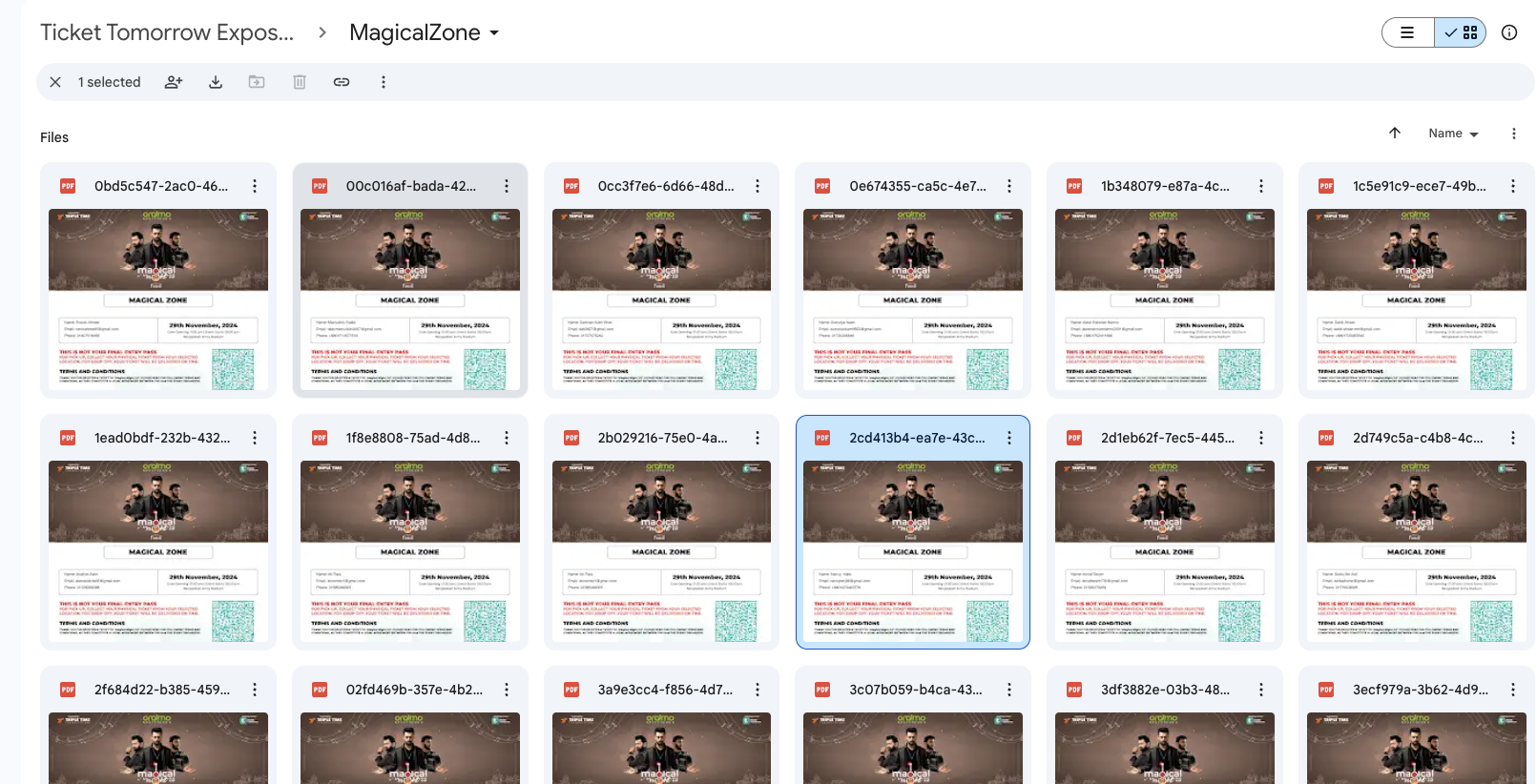The image size is (1537, 784).
Task: Click file name 3ecf979a-3b62-4d9...
Action: pyautogui.click(x=1421, y=690)
